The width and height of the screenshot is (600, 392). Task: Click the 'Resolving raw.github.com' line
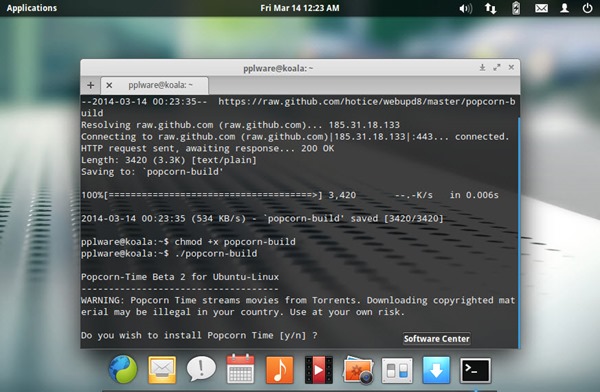coord(240,125)
